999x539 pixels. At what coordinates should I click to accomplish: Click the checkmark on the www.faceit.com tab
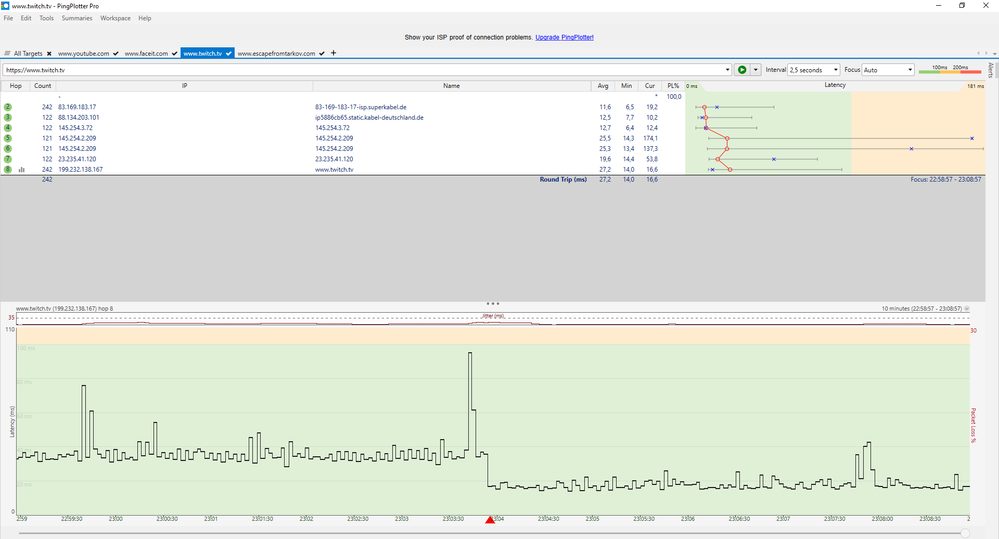175,54
